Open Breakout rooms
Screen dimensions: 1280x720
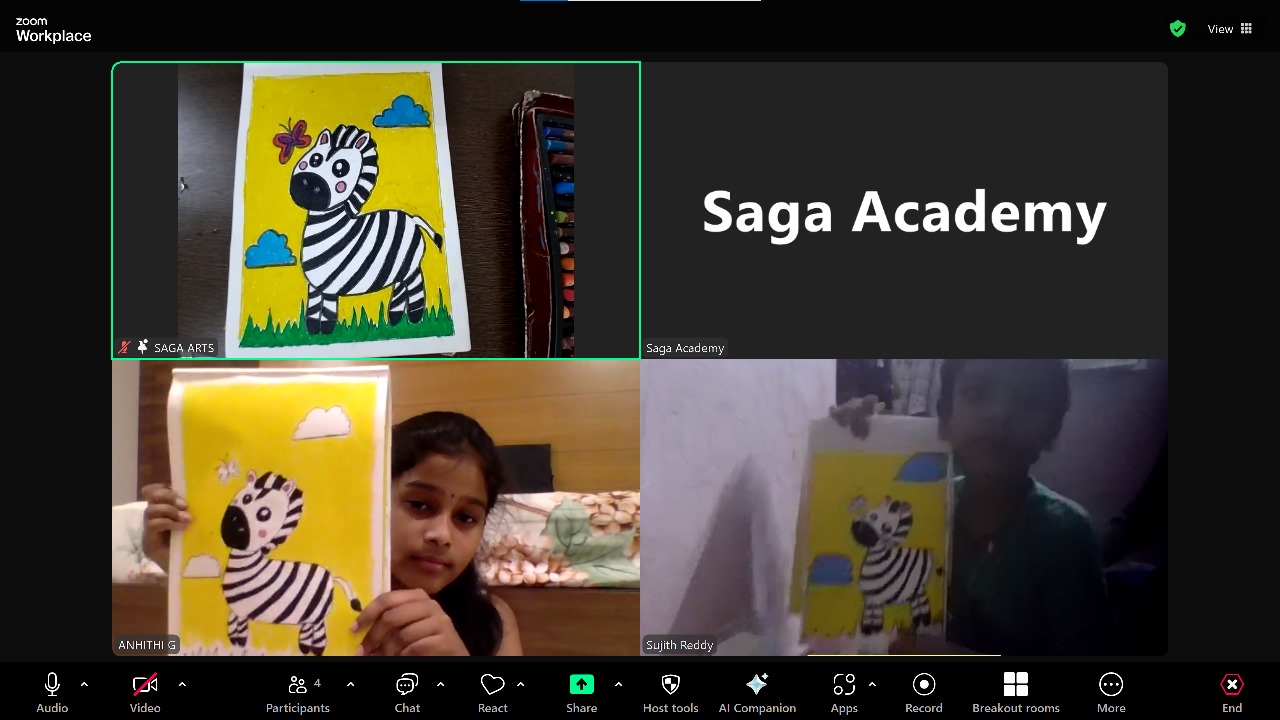pyautogui.click(x=1016, y=693)
